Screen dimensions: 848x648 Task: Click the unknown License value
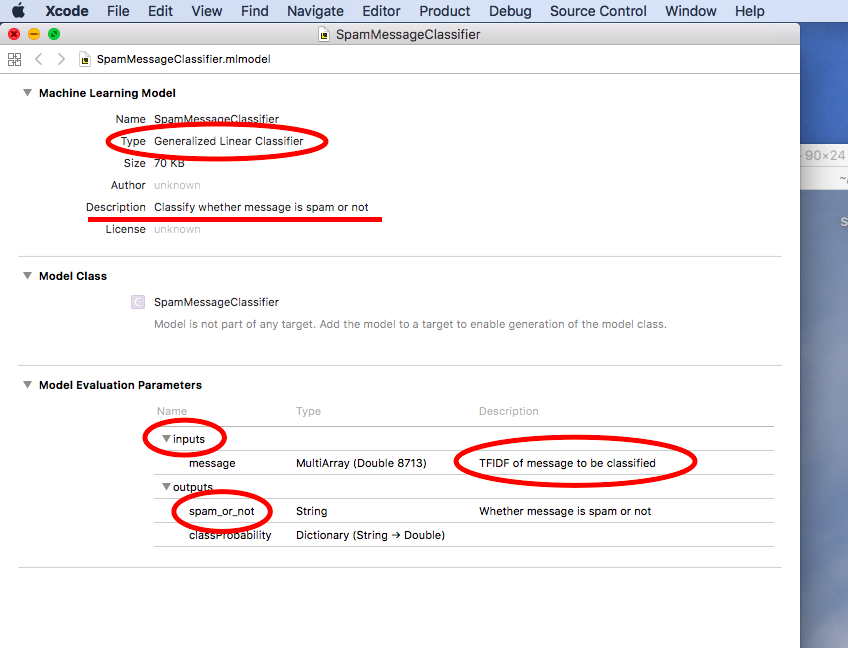pos(177,229)
